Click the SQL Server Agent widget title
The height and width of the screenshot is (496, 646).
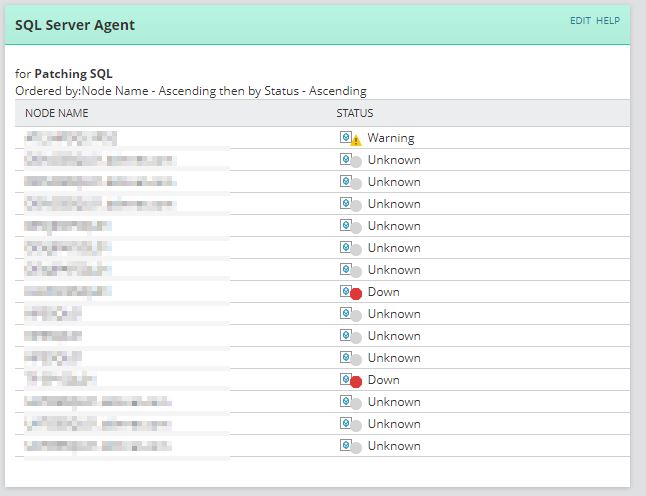click(75, 25)
